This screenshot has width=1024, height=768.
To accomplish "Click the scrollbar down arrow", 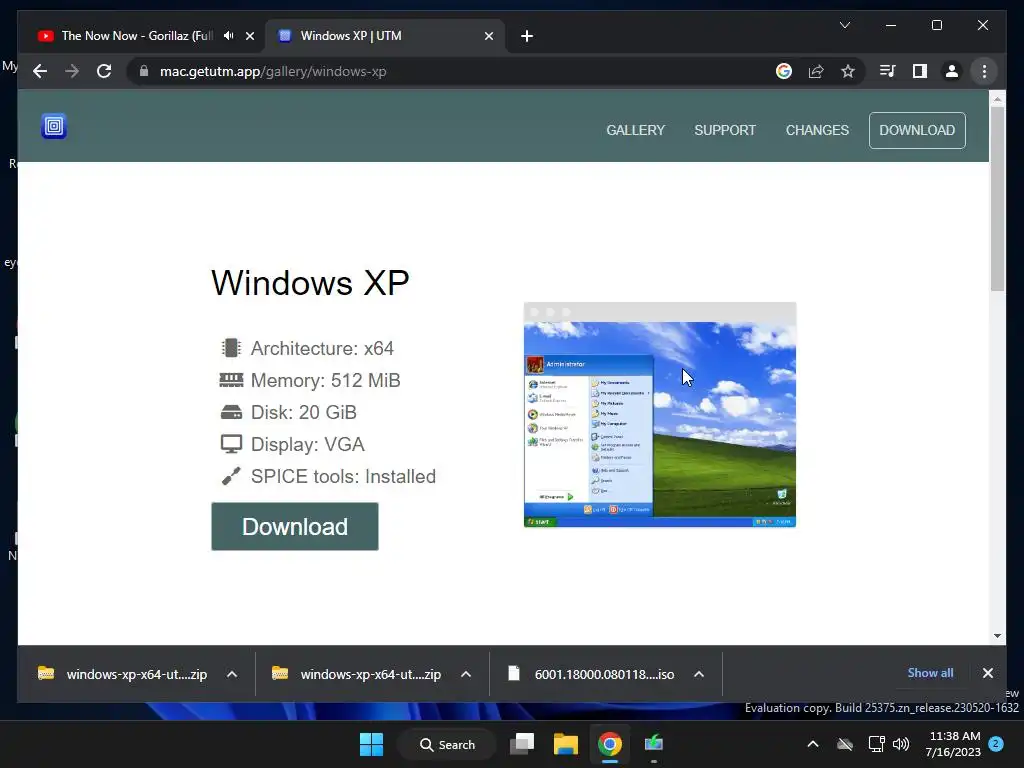I will click(997, 635).
